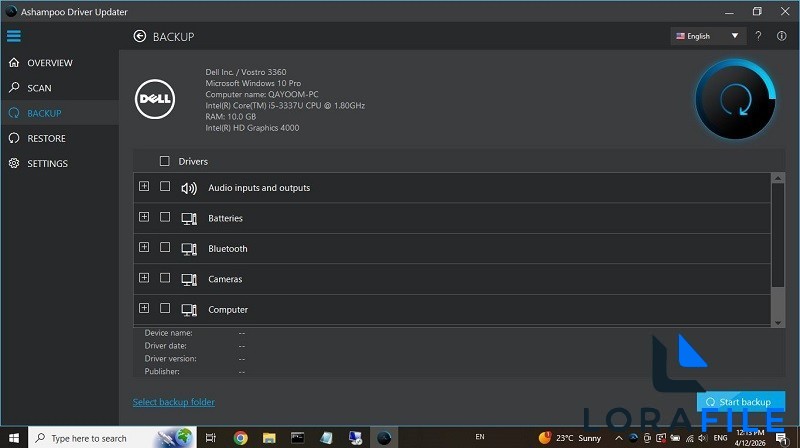Expand the Bluetooth category
The width and height of the screenshot is (800, 448).
[144, 247]
